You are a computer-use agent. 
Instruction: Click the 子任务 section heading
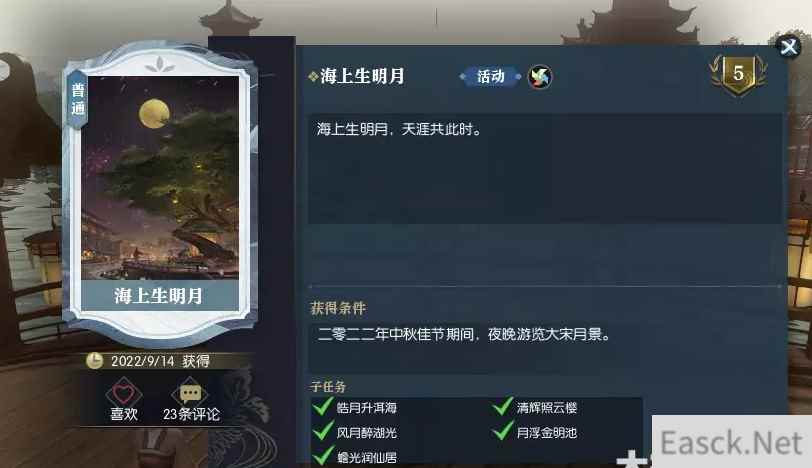[x=328, y=387]
